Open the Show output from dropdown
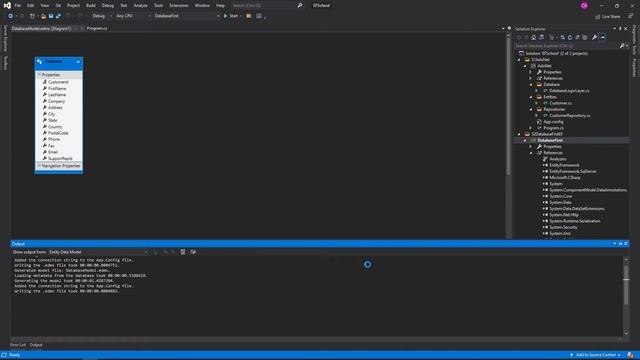This screenshot has width=640, height=360. coord(98,252)
